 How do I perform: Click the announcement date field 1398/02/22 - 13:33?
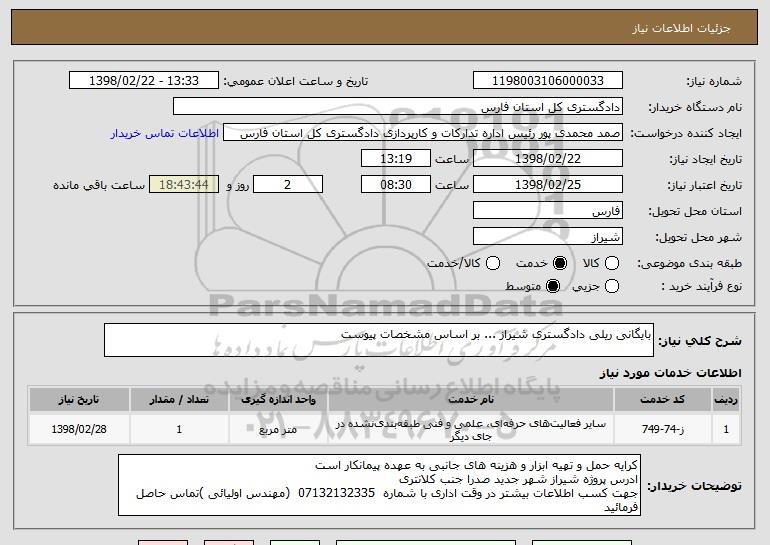point(144,81)
